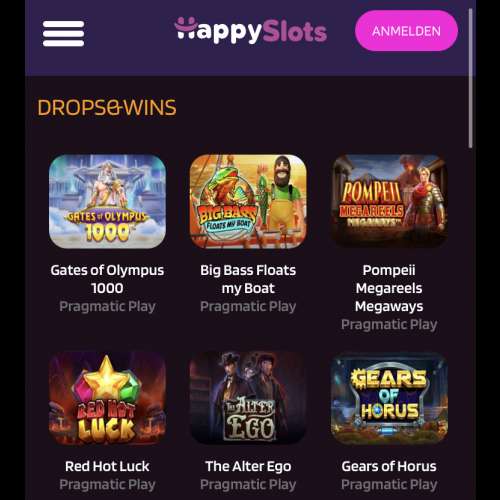
Task: Click Pragmatic Play under The Alter Ego
Action: (248, 484)
